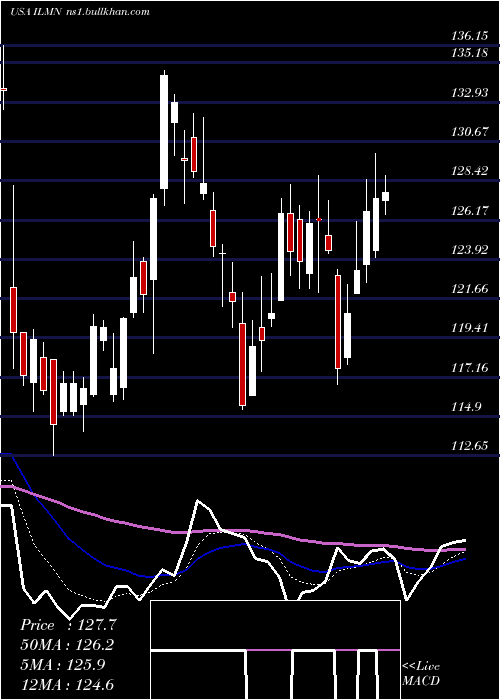This screenshot has width=500, height=700.
Task: Click the 130.67 price level label
Action: [x=470, y=132]
